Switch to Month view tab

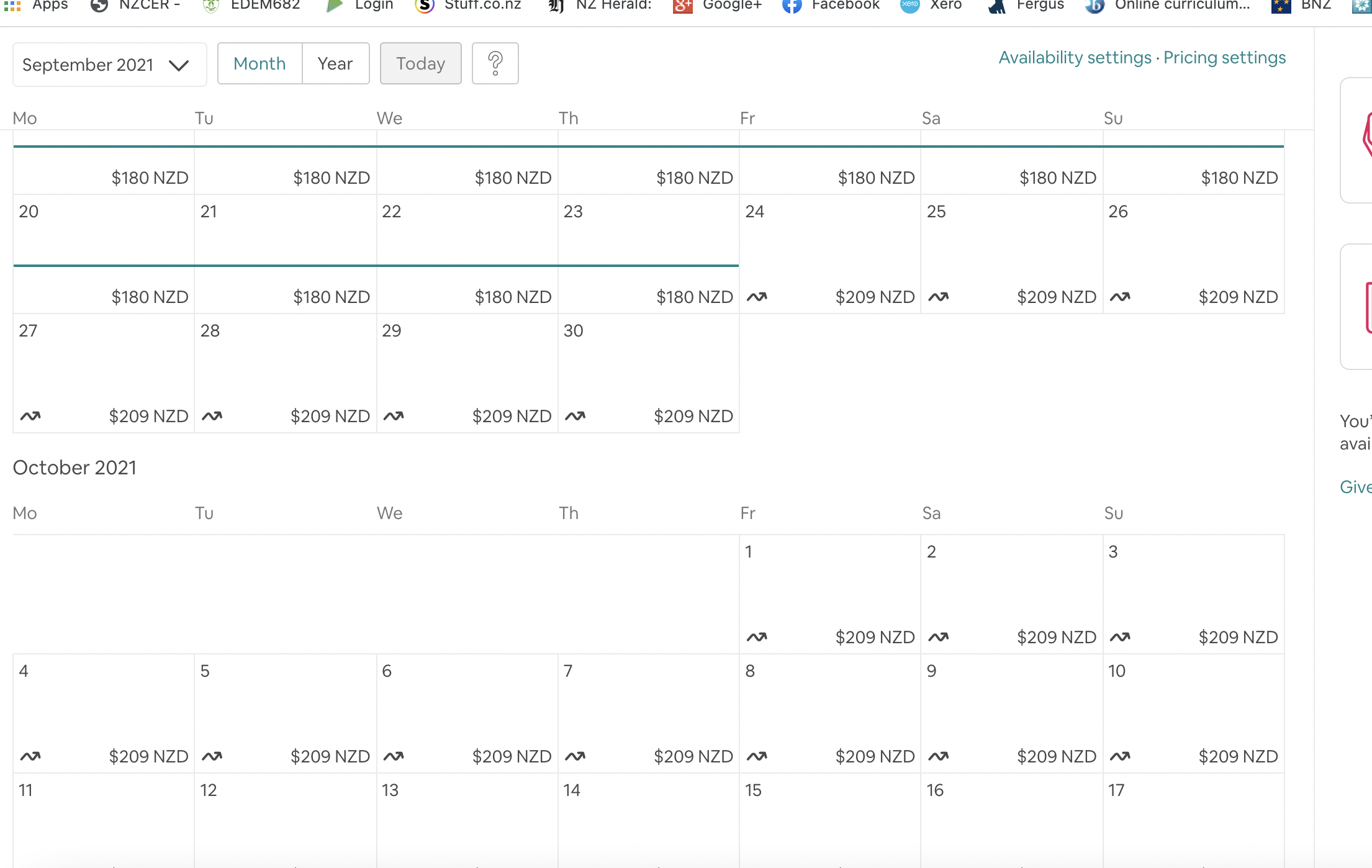click(260, 63)
